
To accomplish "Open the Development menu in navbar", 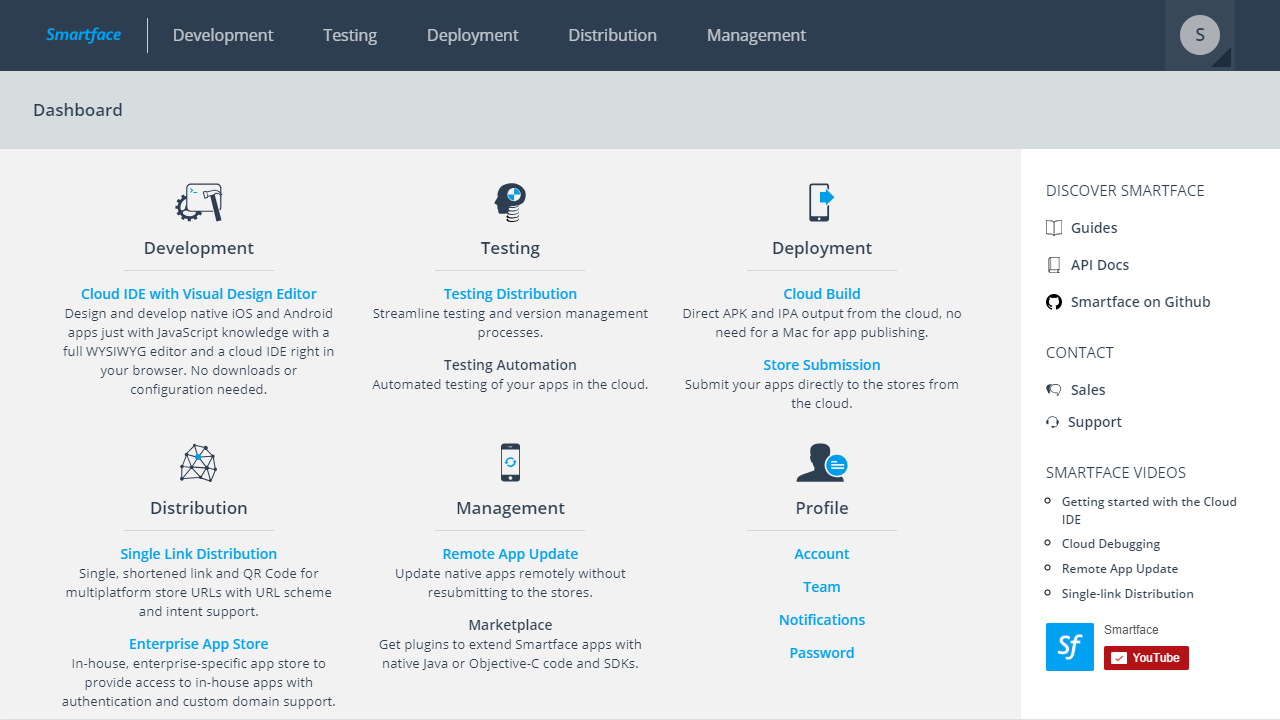I will (223, 35).
